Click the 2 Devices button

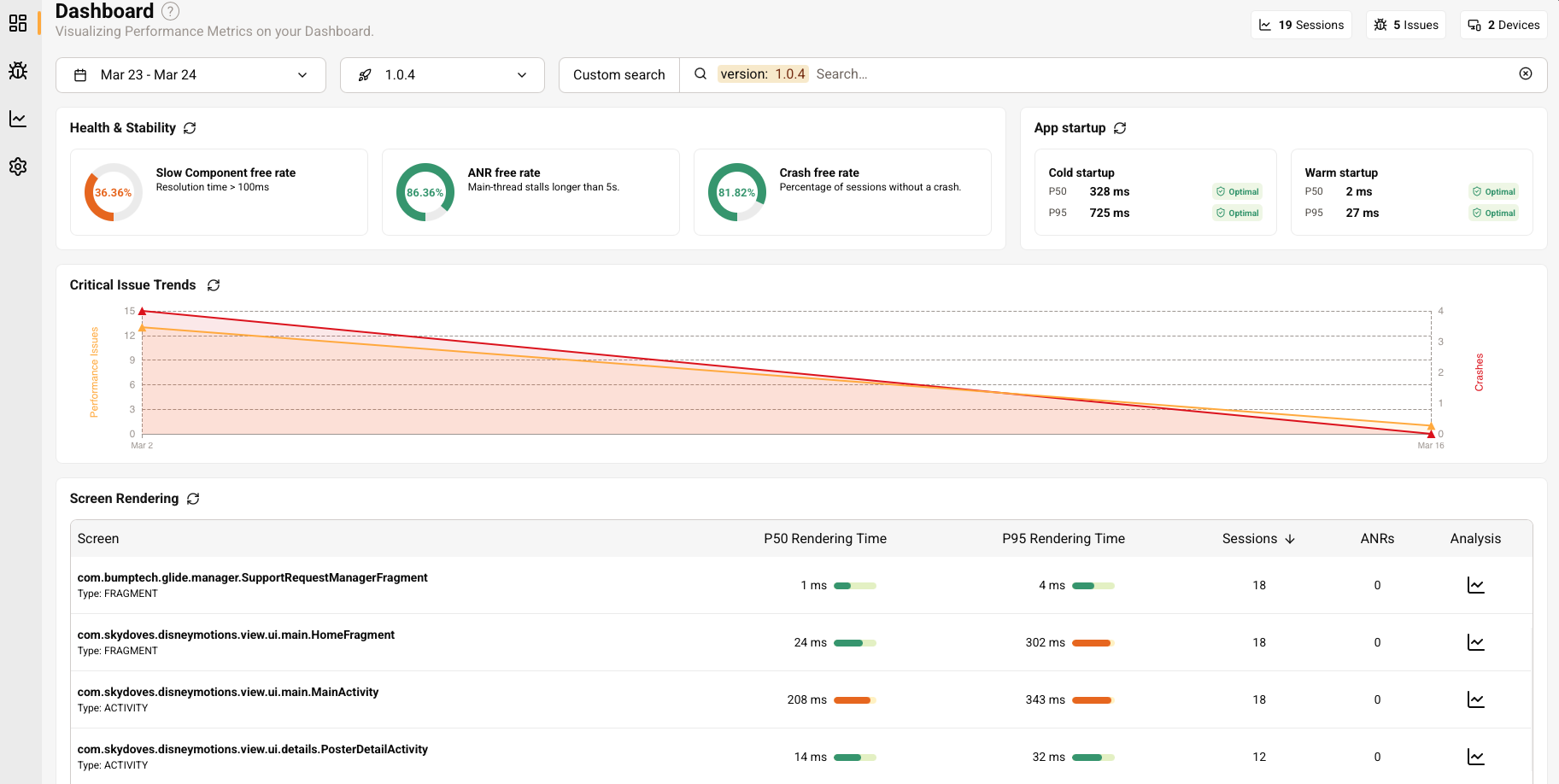tap(1503, 25)
